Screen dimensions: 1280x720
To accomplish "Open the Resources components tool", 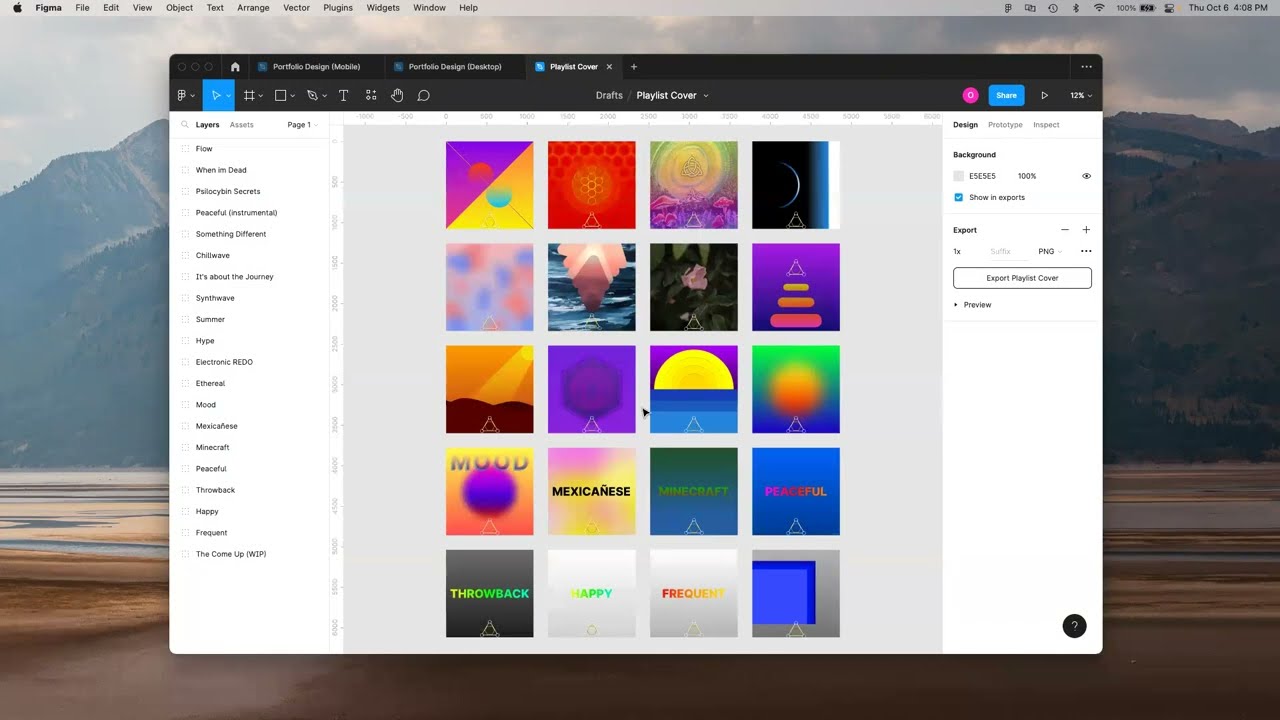I will click(371, 95).
